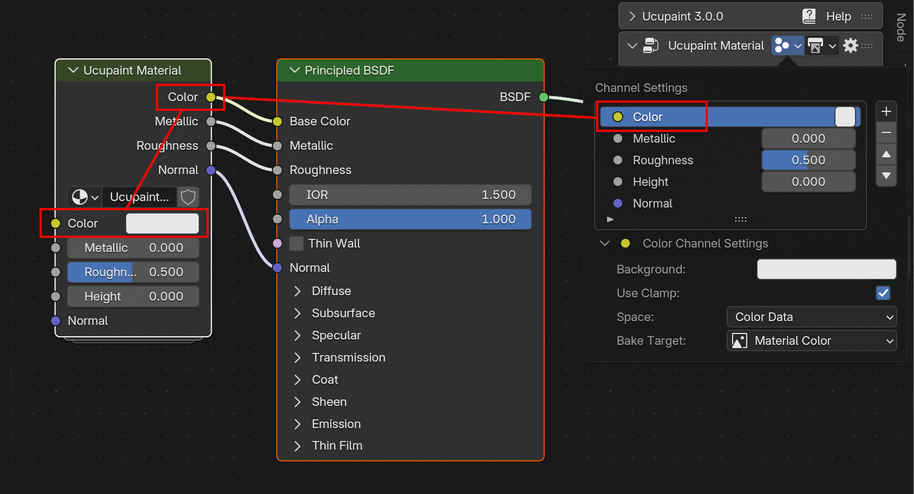Toggle the fake user shield icon
The image size is (914, 494).
click(188, 197)
